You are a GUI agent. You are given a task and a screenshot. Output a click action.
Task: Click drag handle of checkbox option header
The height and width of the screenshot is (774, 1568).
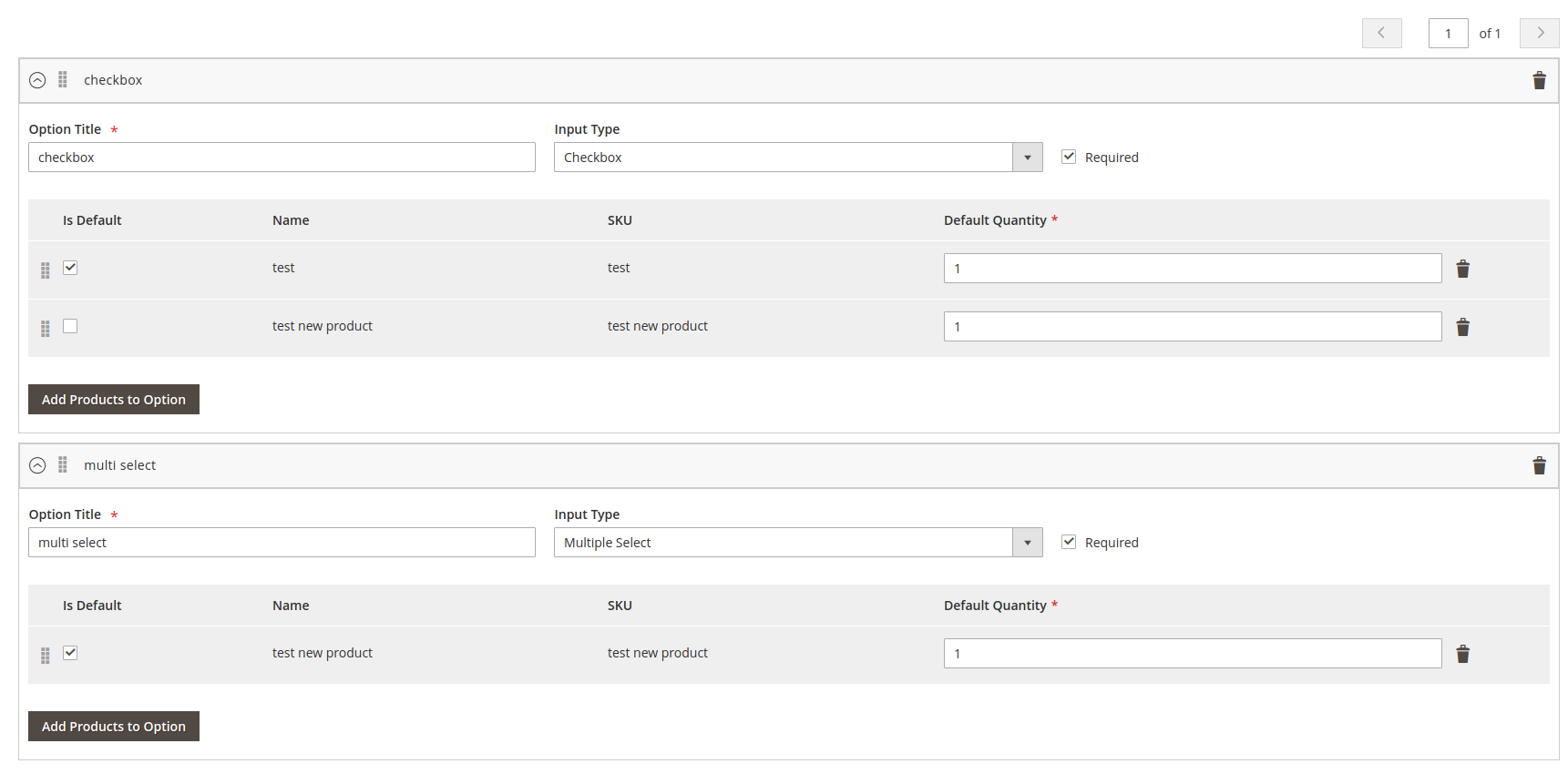tap(63, 80)
